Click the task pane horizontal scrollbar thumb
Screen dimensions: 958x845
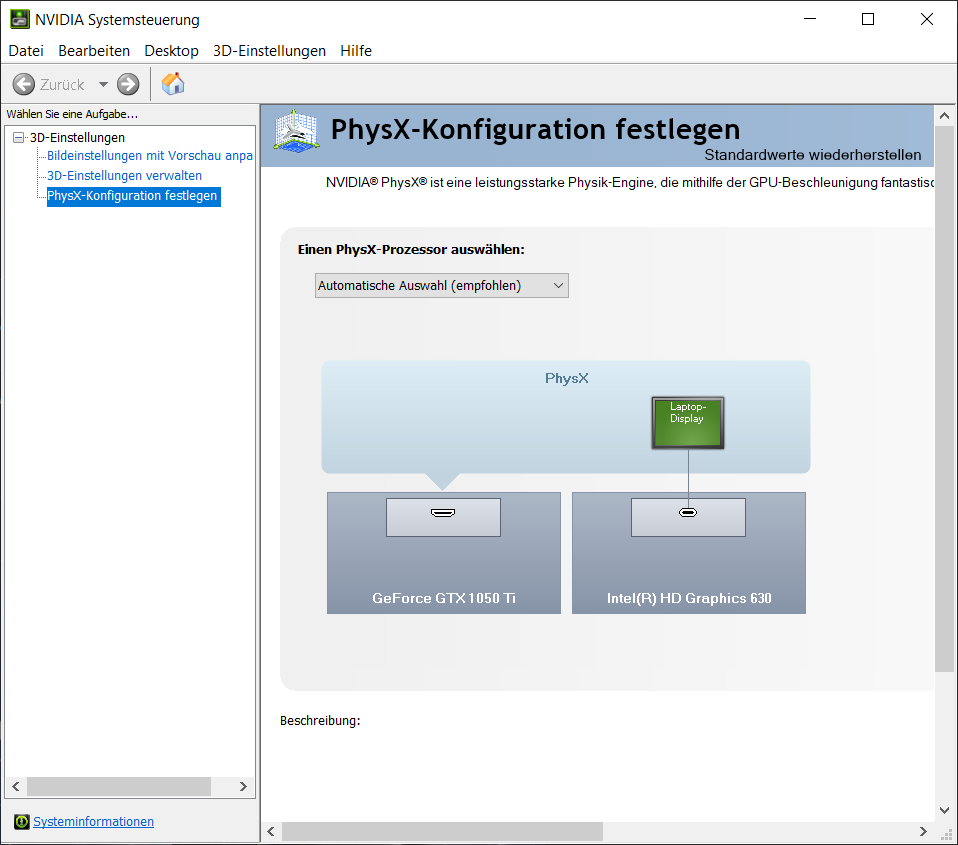click(119, 786)
